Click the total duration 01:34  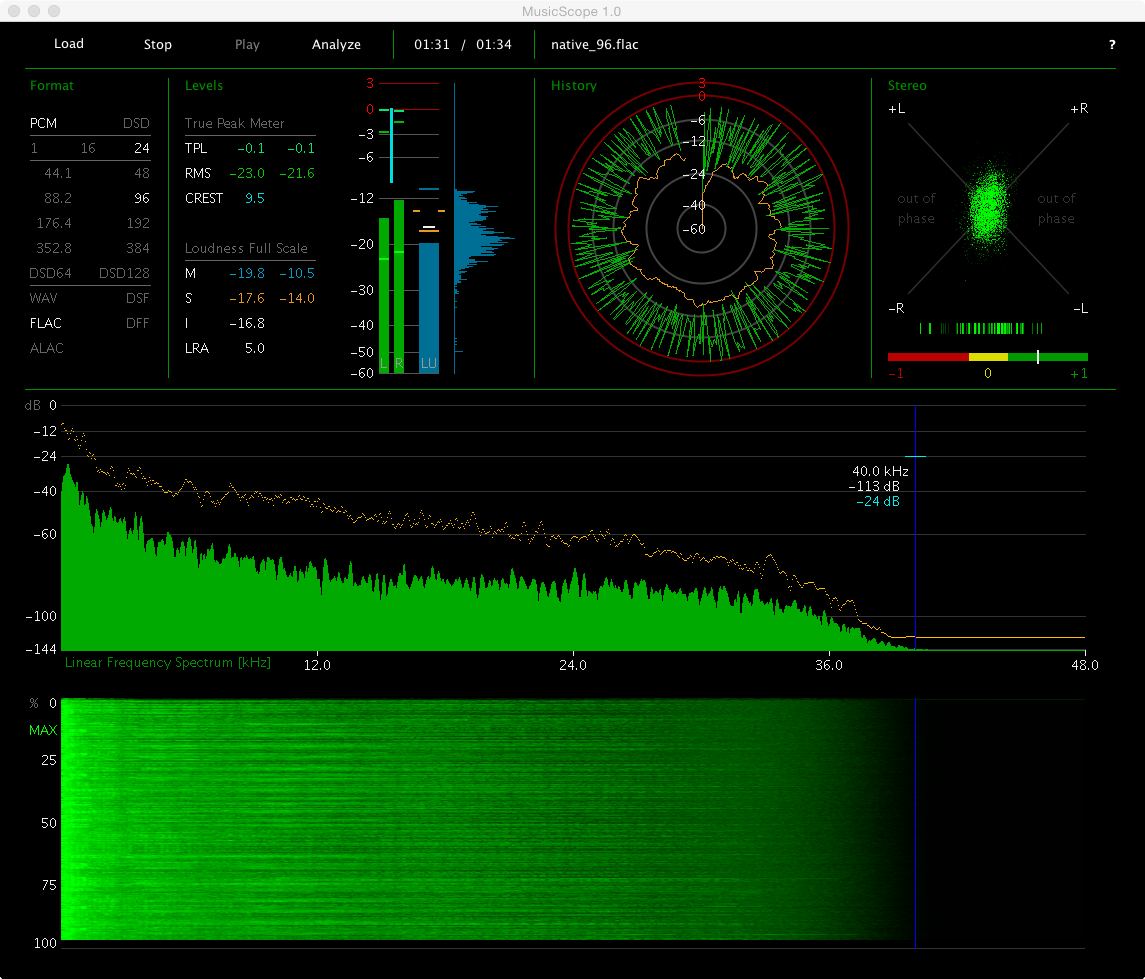(494, 45)
